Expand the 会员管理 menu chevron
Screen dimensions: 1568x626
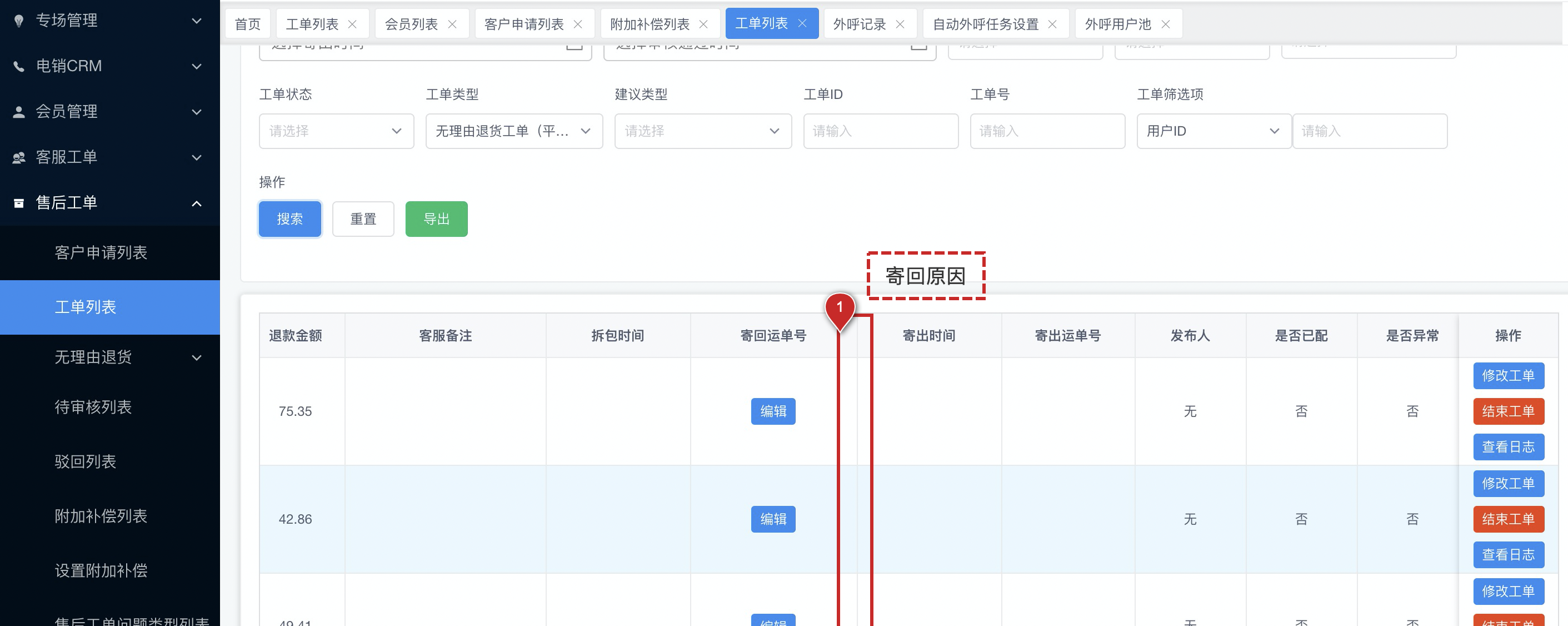[x=197, y=112]
